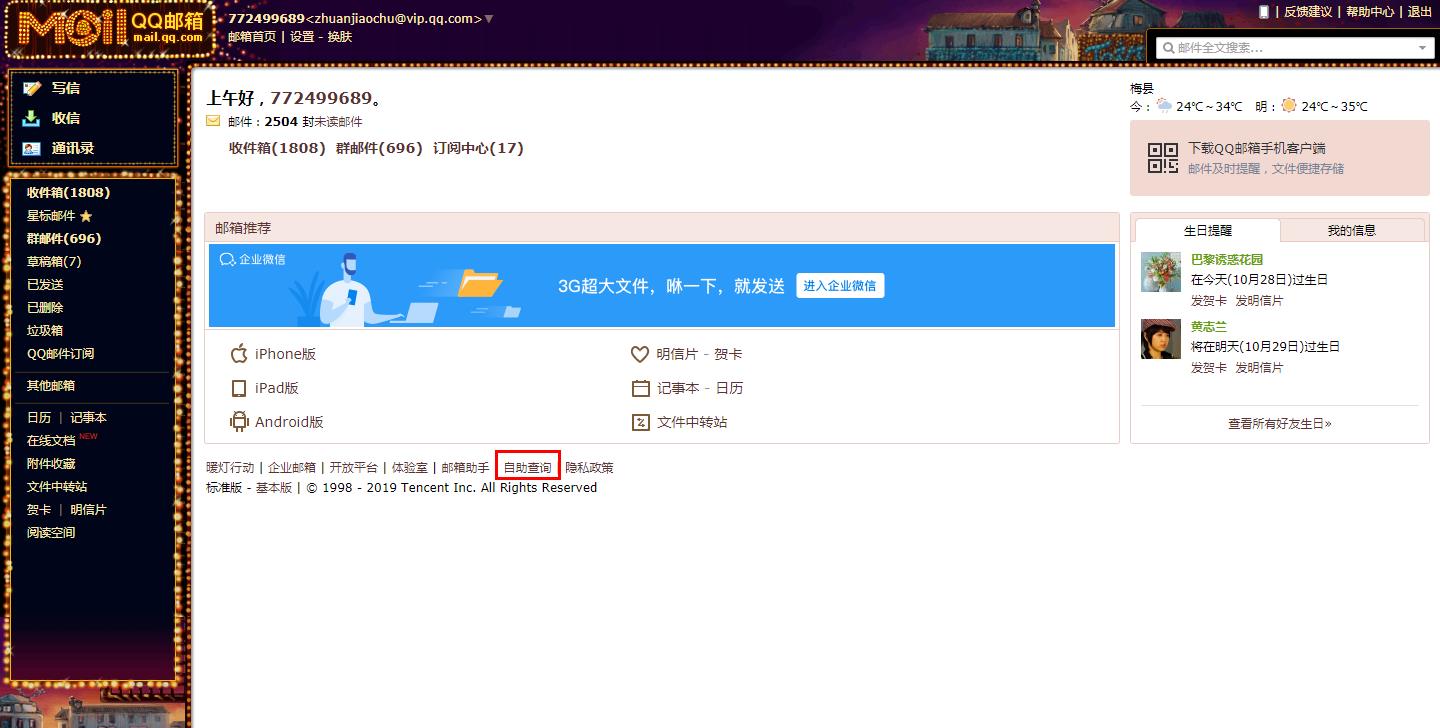1440x728 pixels.
Task: Click 发明信片 for 黄志兰
Action: pyautogui.click(x=1259, y=367)
